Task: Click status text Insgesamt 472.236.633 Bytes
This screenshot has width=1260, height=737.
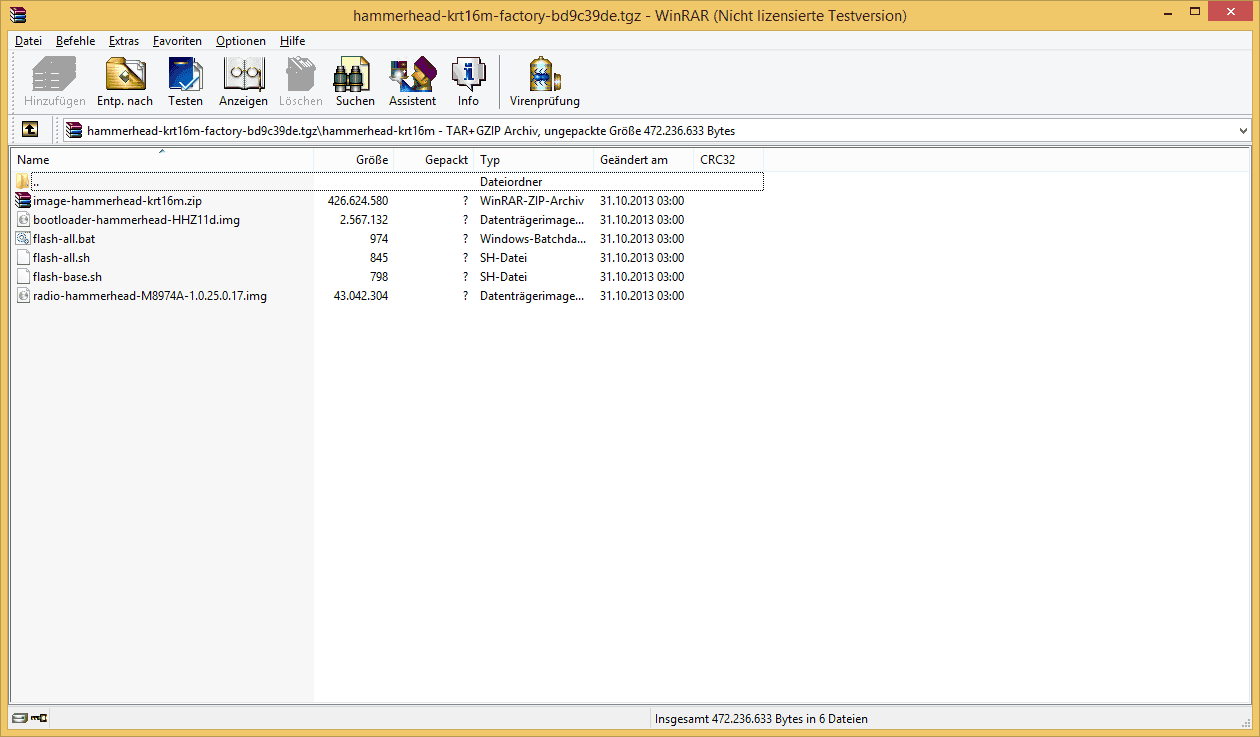Action: (761, 718)
